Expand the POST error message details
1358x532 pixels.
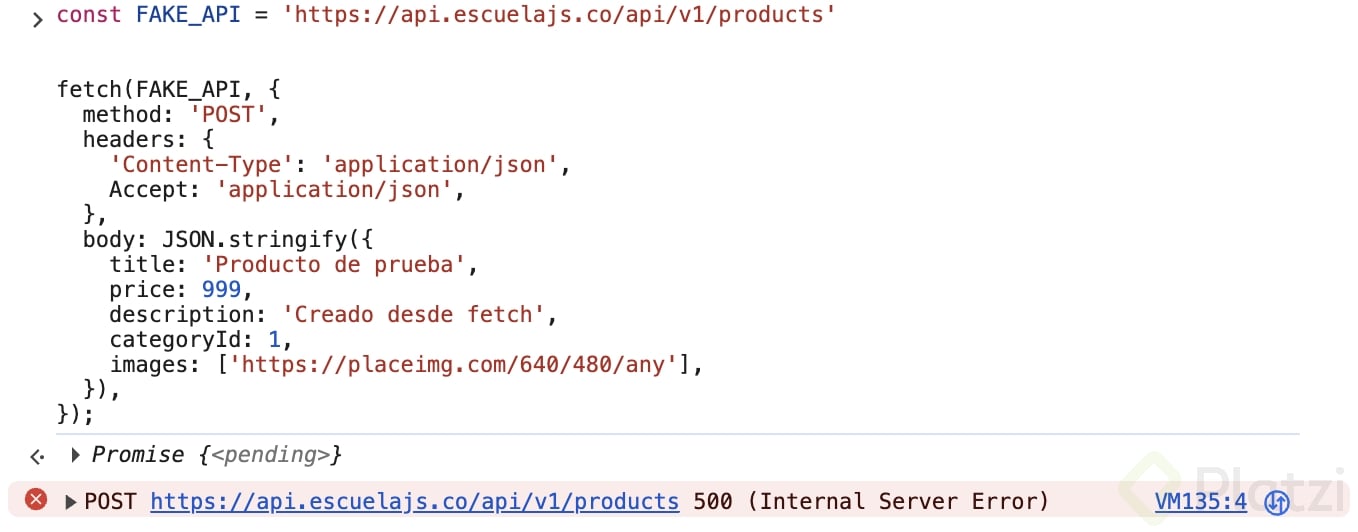[71, 501]
